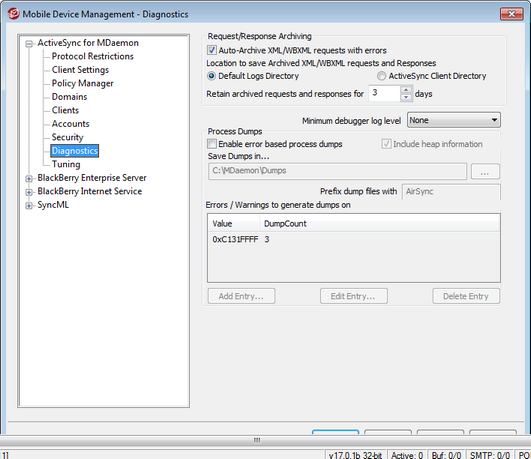
Task: Enable error based process dumps checkbox
Action: pos(212,144)
